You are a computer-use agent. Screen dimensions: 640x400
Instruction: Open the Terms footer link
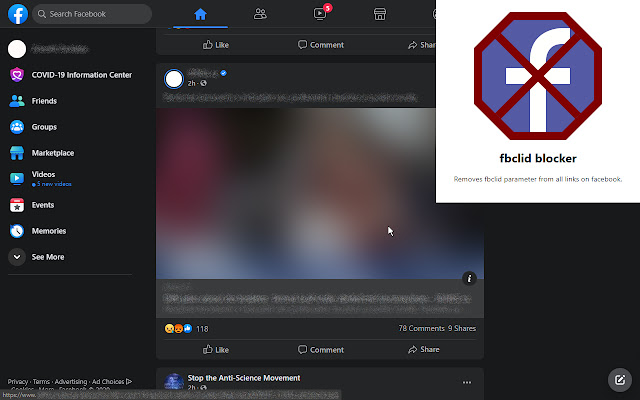coord(41,382)
